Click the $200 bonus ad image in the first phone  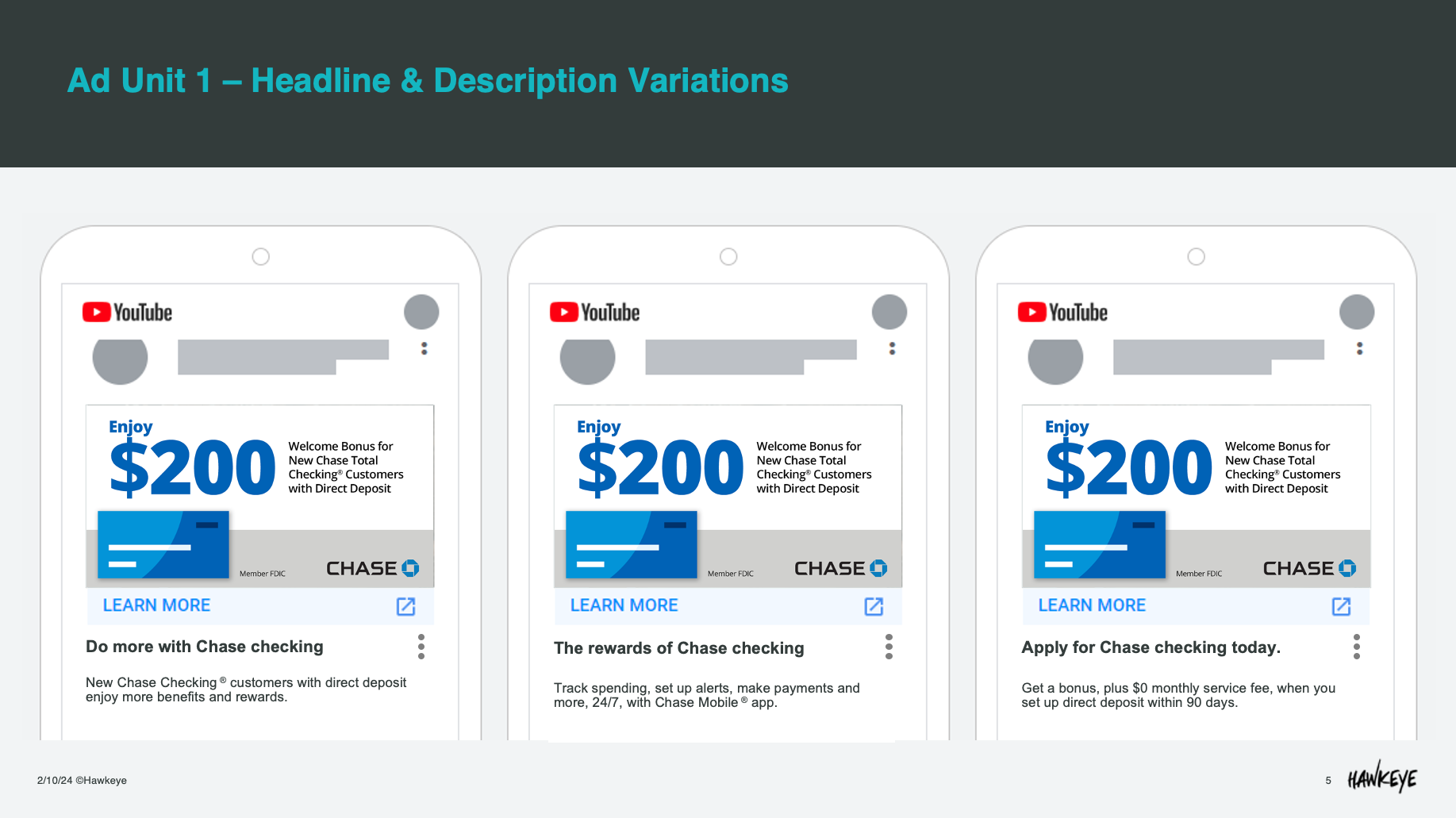[x=260, y=496]
